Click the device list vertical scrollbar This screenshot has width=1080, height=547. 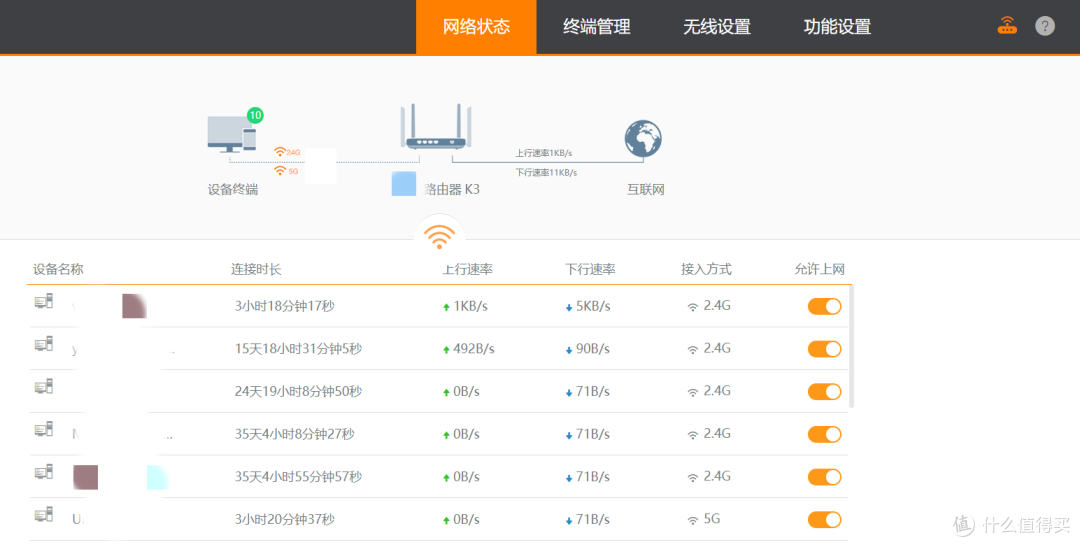coord(851,347)
